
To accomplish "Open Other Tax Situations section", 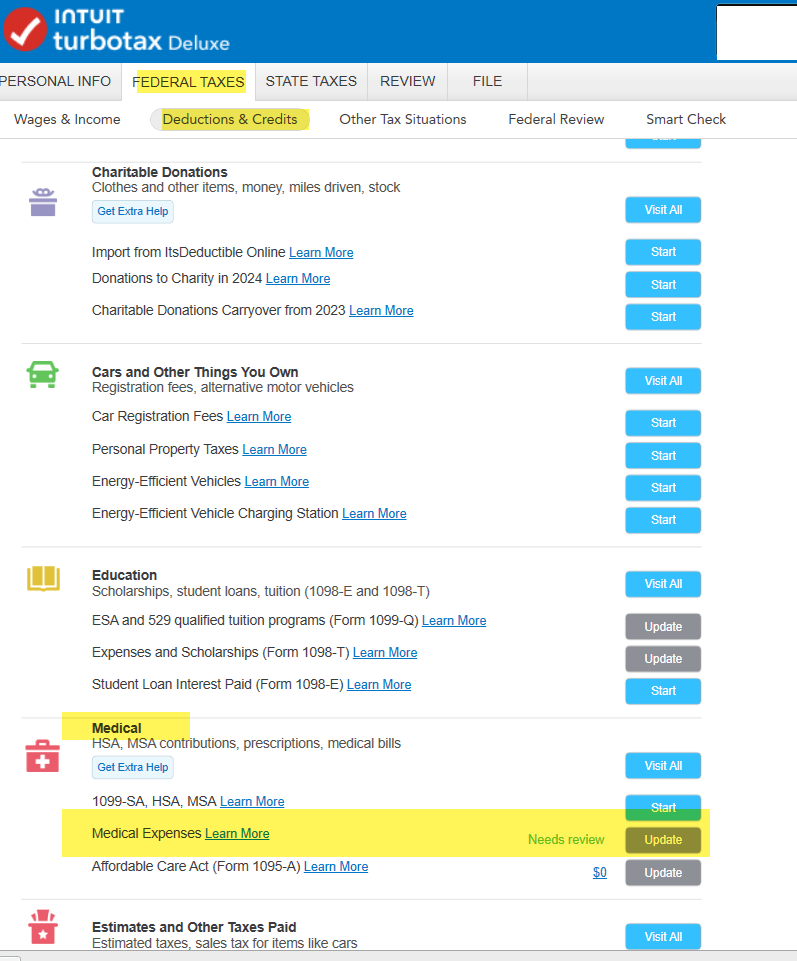I will coord(402,119).
